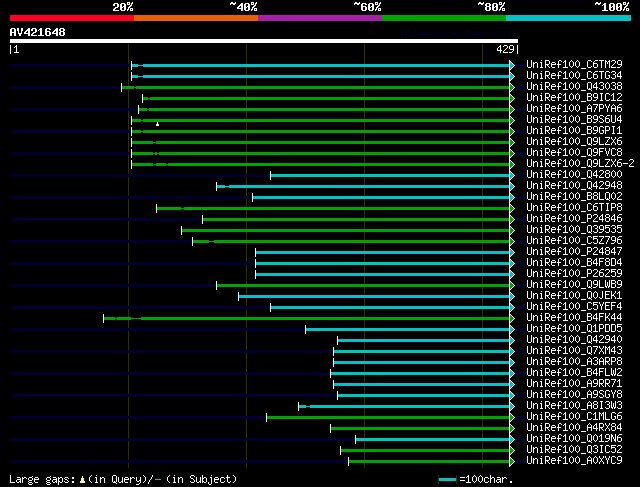
Task: Select the UniRef100_A4RX84 label
Action: coord(574,428)
